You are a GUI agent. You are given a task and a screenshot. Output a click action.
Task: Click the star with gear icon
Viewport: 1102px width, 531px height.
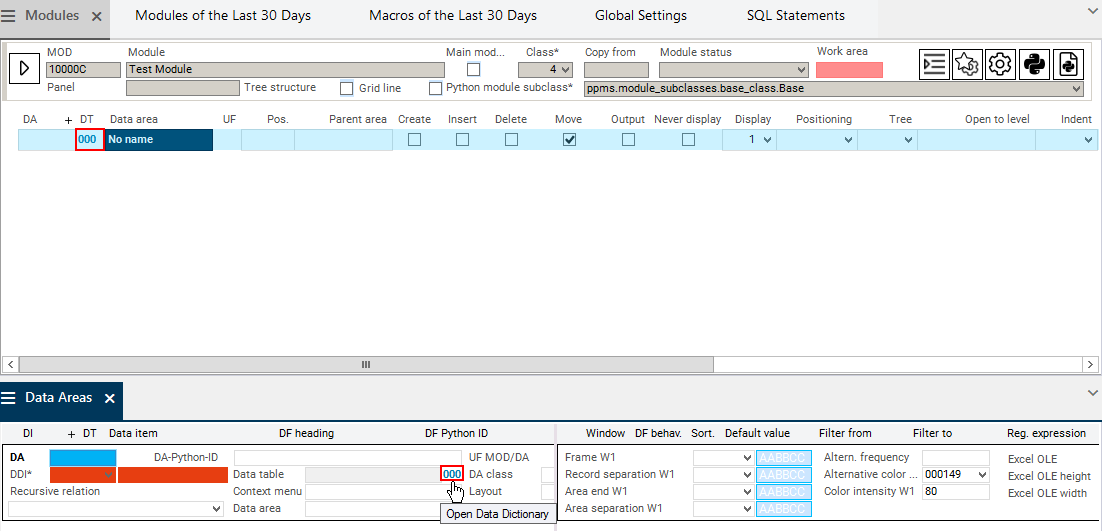pyautogui.click(x=967, y=65)
